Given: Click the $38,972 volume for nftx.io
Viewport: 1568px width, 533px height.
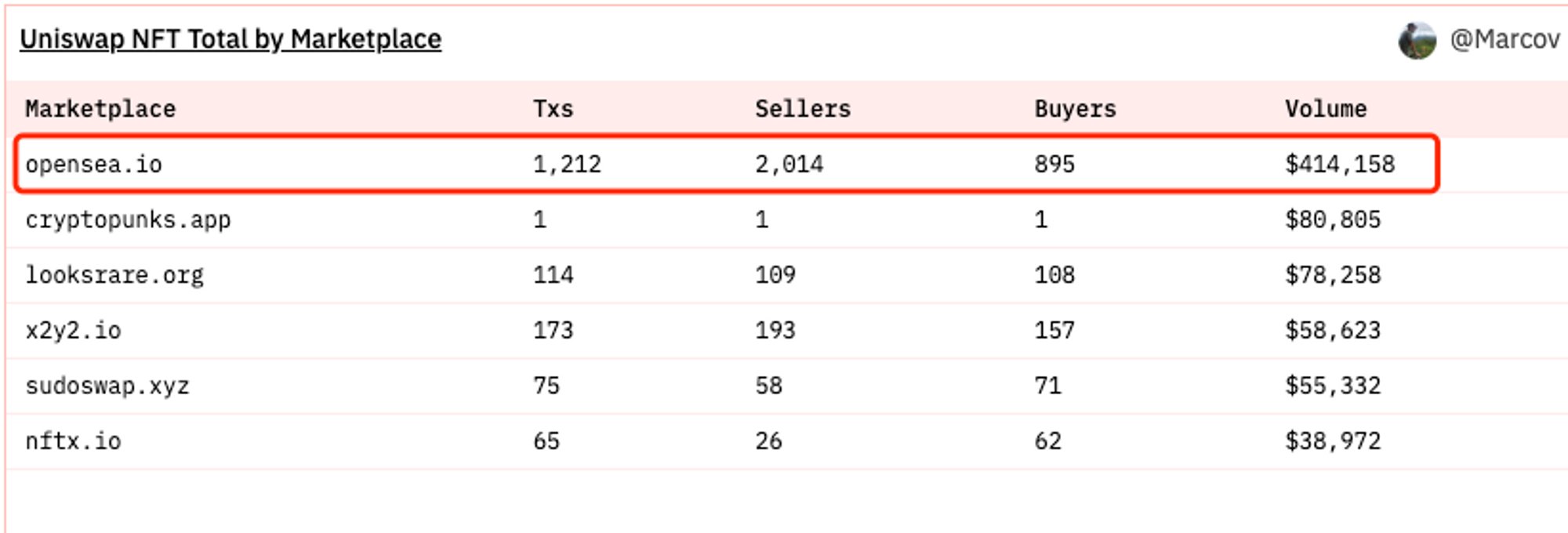Looking at the screenshot, I should (1333, 441).
